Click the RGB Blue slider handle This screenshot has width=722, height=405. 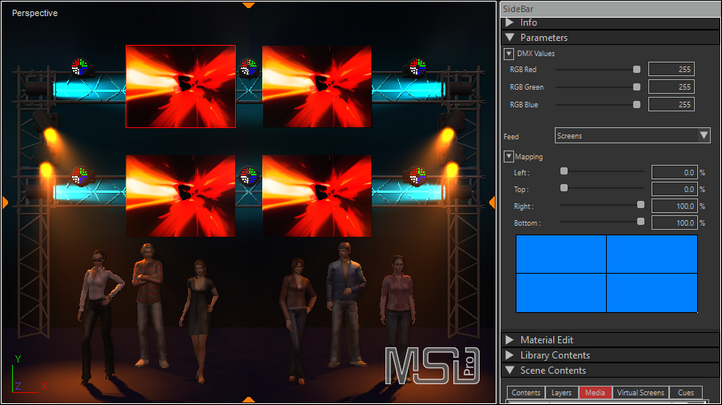pyautogui.click(x=636, y=104)
